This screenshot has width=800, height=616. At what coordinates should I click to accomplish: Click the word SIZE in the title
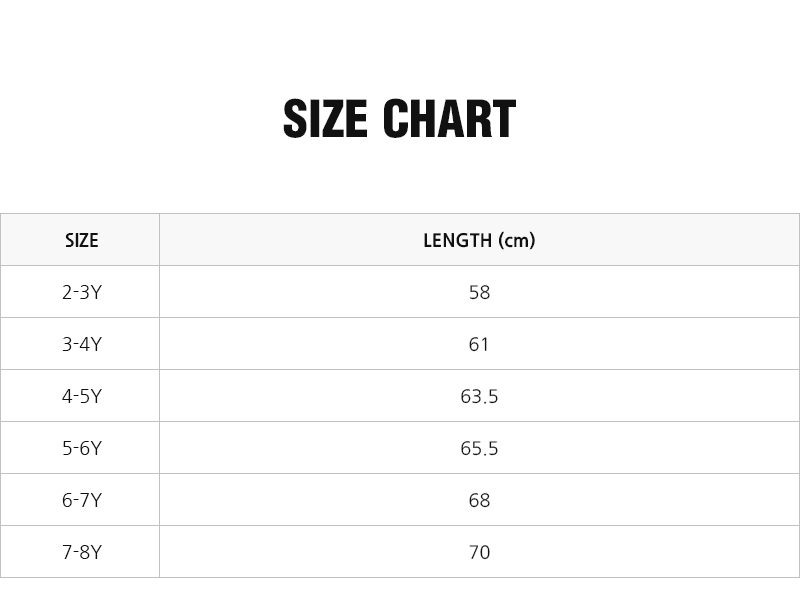(x=325, y=120)
